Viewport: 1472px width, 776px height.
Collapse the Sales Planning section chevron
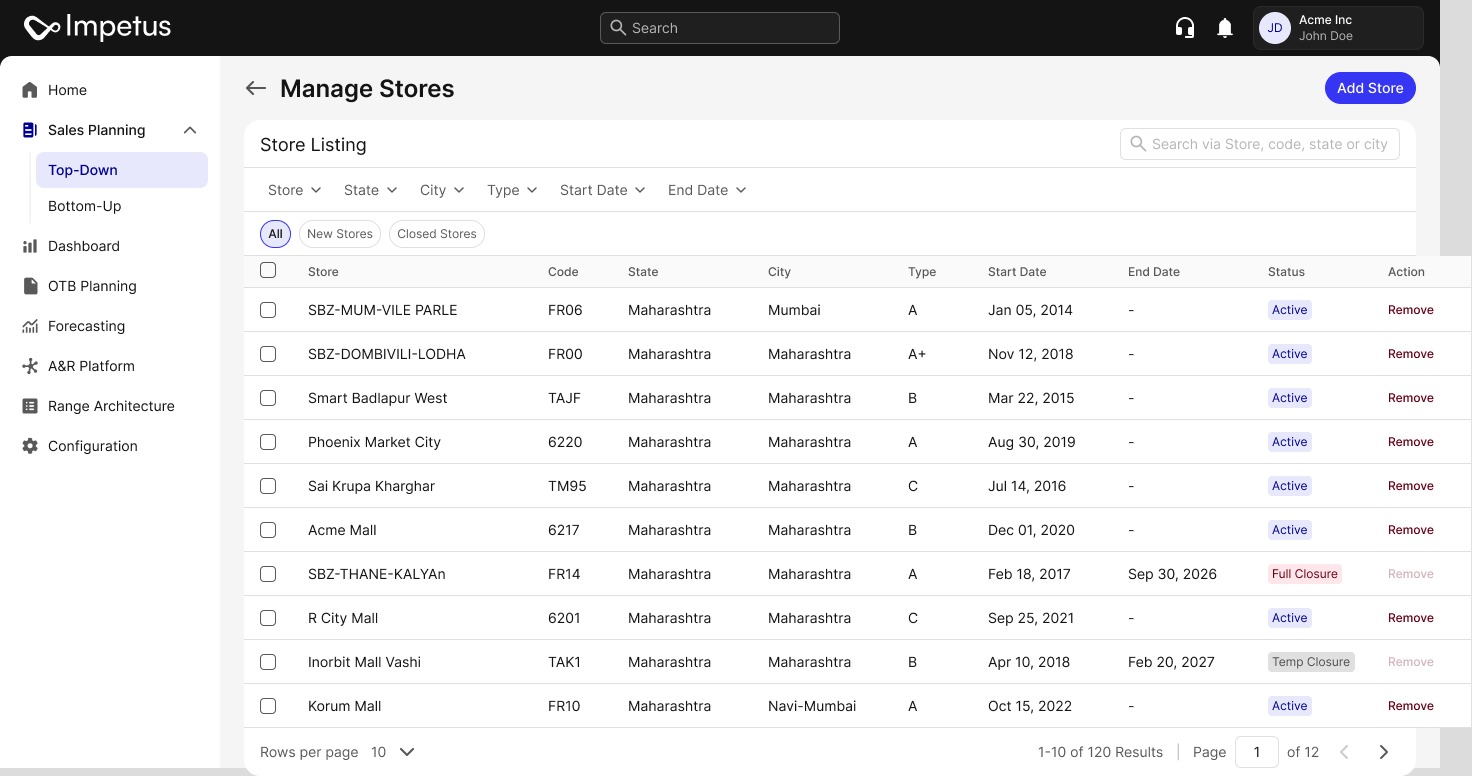190,130
